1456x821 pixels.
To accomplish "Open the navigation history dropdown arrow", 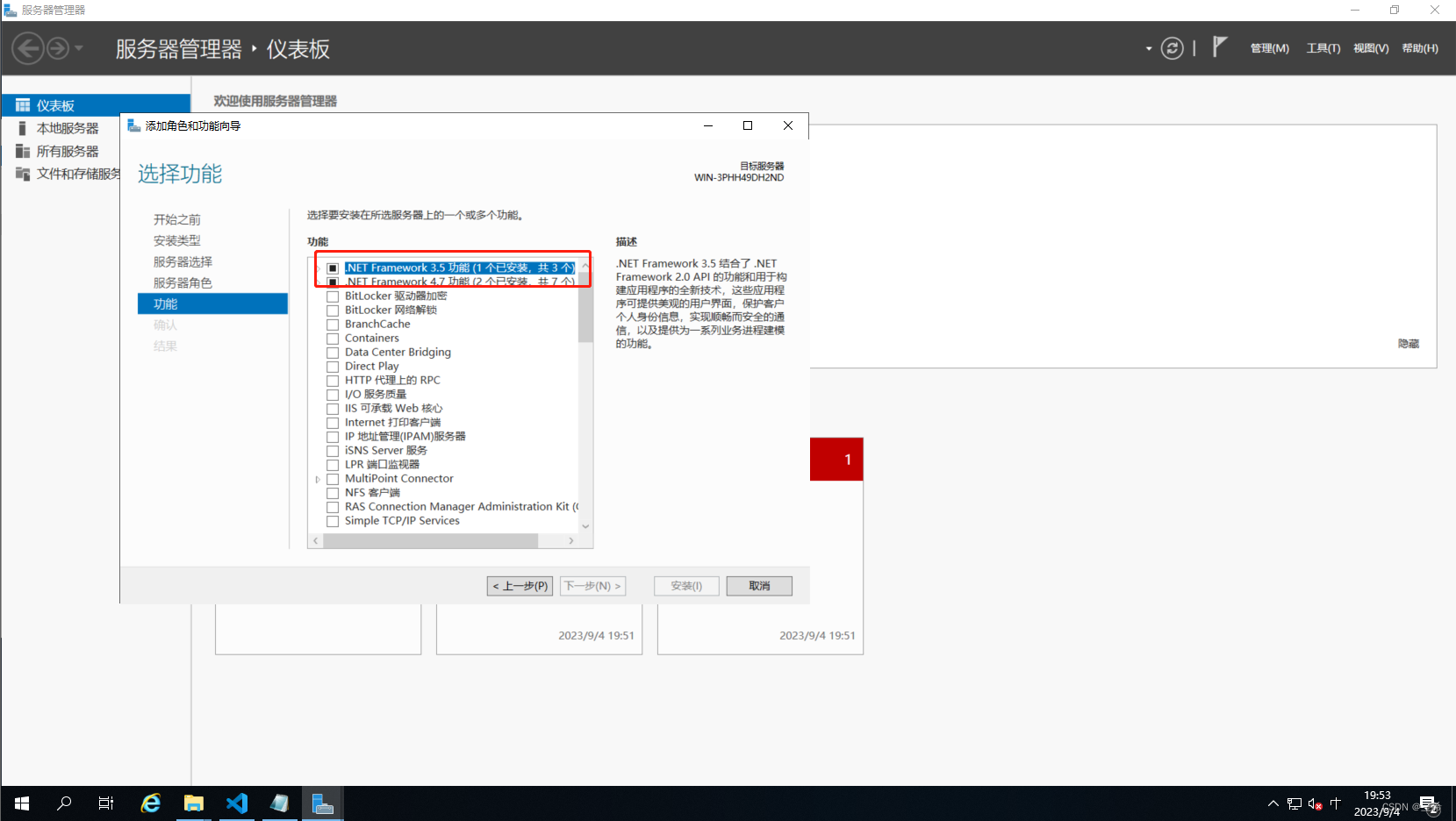I will click(79, 48).
